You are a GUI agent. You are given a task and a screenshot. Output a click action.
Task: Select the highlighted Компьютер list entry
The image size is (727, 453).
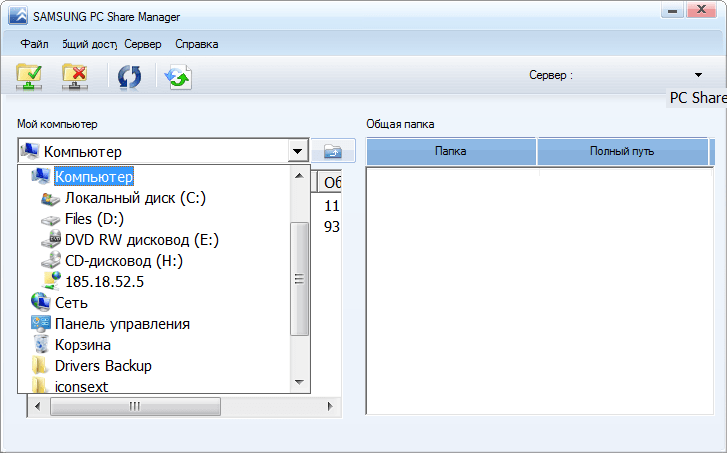94,176
